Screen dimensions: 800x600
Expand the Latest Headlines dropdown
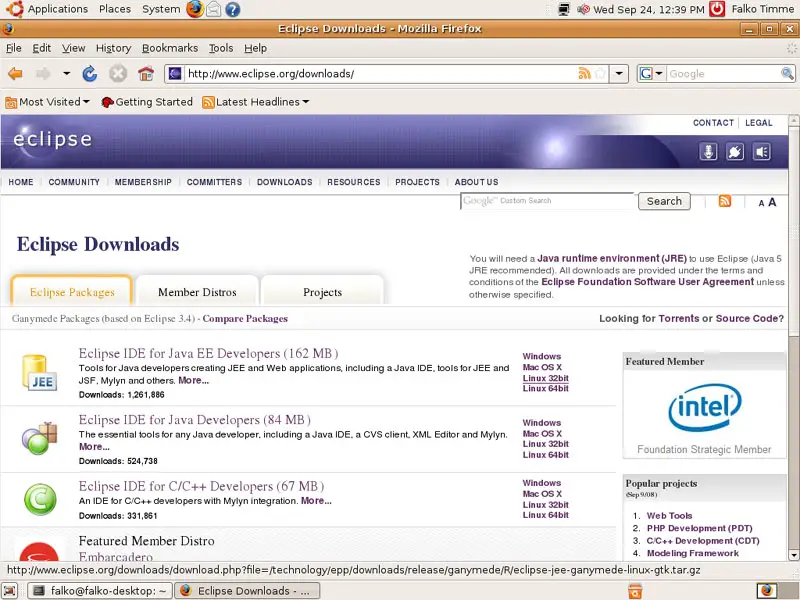tap(306, 102)
